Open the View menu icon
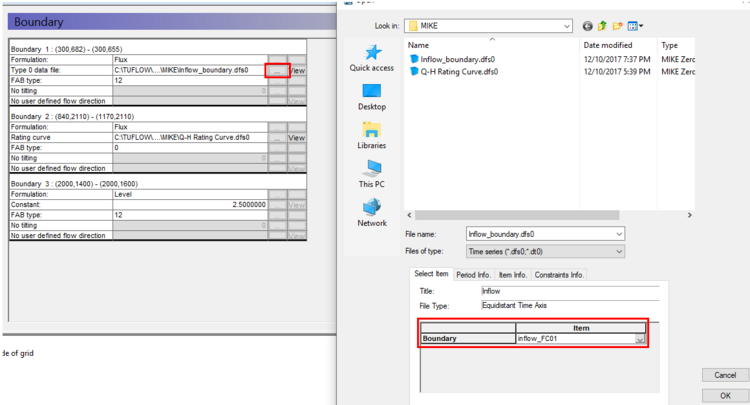The image size is (750, 405). pyautogui.click(x=636, y=25)
